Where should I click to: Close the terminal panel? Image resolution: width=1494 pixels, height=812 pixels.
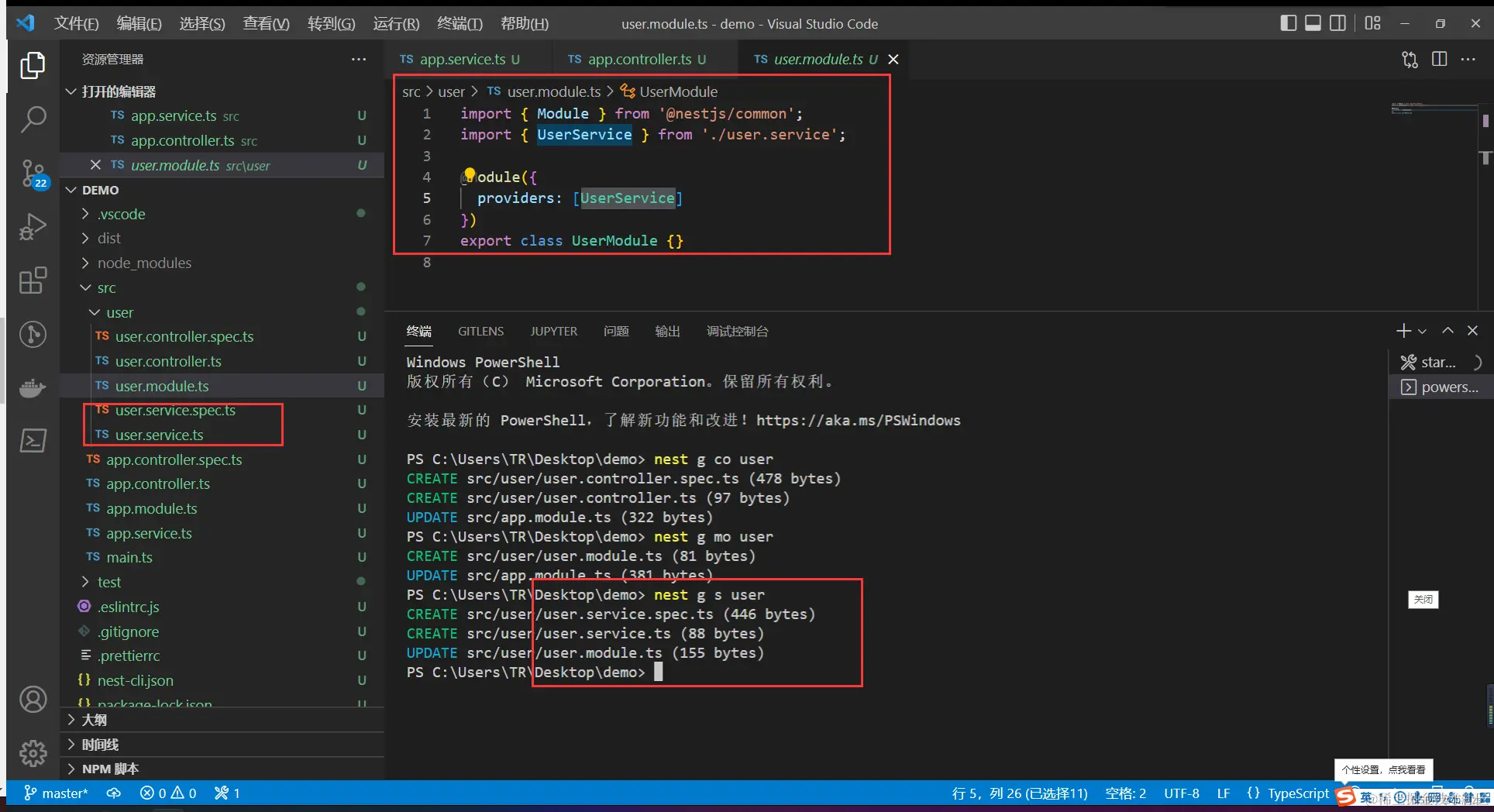click(1473, 331)
